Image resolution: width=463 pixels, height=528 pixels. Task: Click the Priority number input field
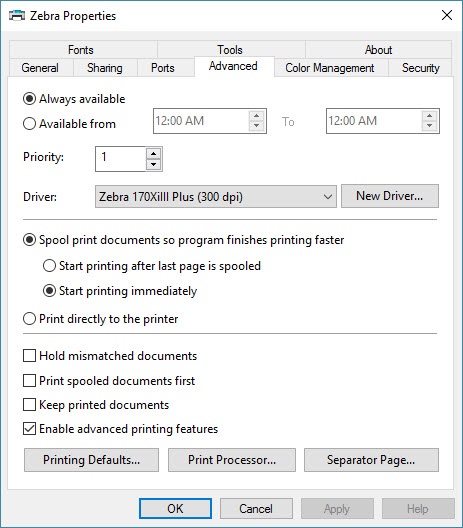(x=121, y=159)
